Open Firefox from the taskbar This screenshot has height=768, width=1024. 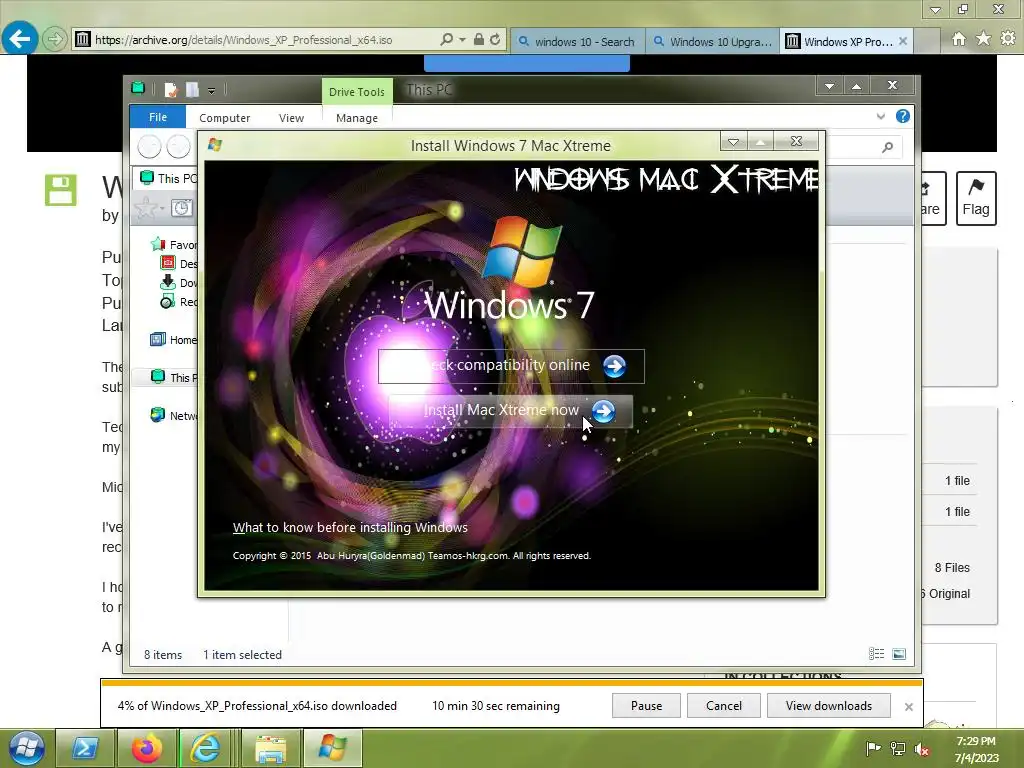[146, 748]
